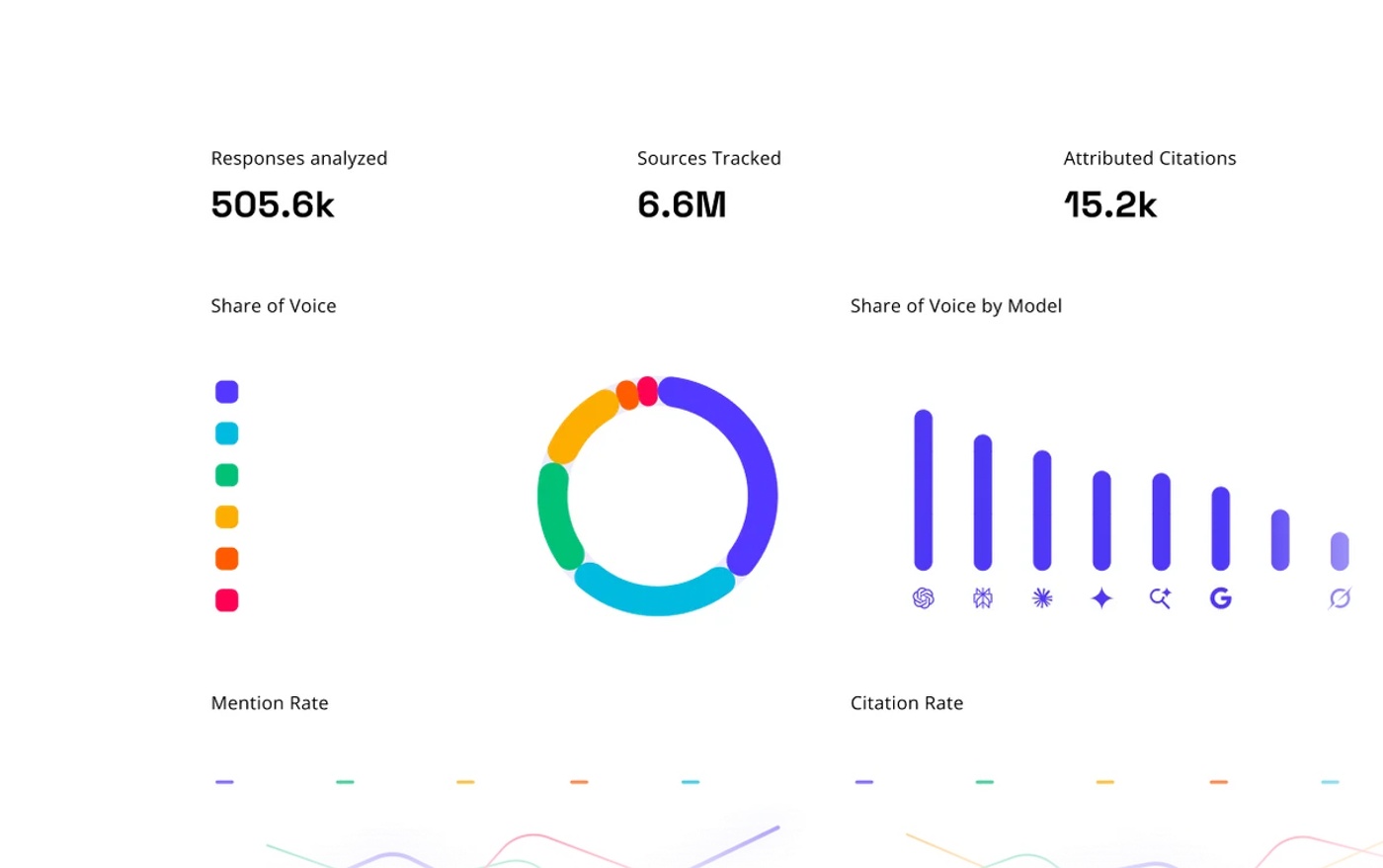
Task: Click the yellow Share of Voice legend swatch
Action: click(227, 516)
